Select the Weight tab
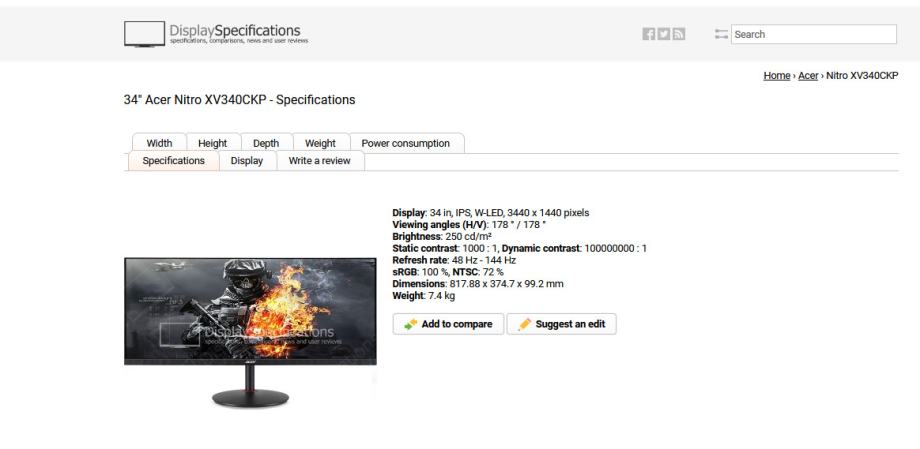This screenshot has height=449, width=920. (320, 143)
